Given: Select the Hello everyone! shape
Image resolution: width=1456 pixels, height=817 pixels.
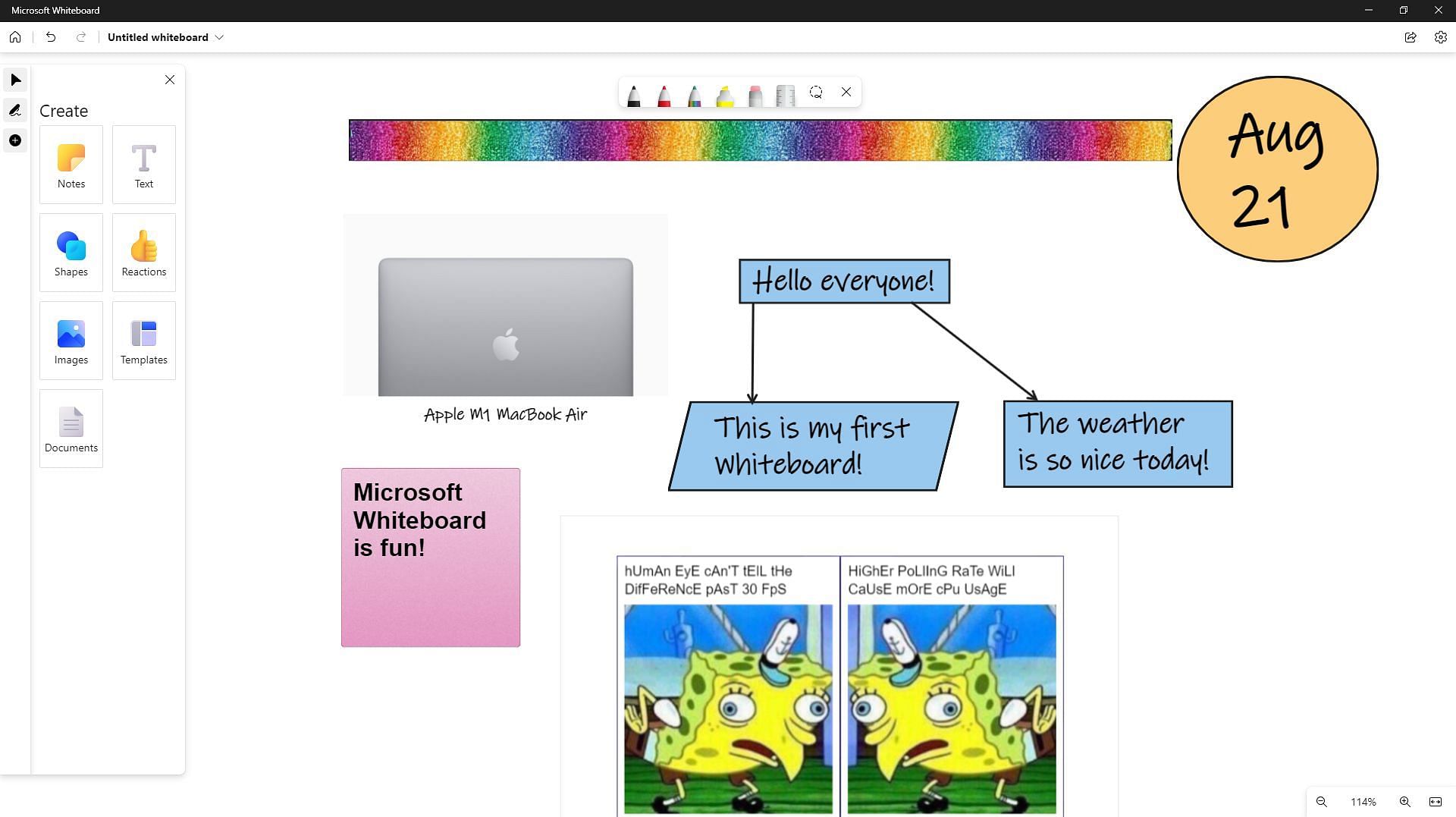Looking at the screenshot, I should [x=844, y=281].
